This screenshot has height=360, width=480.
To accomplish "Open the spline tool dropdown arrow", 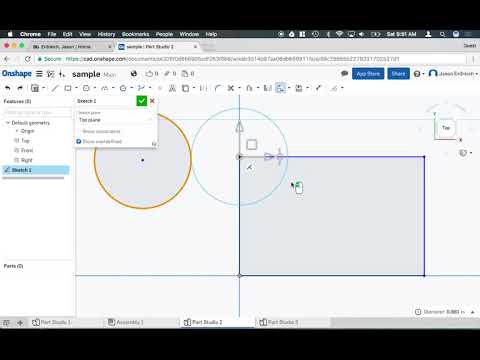I will (x=150, y=88).
